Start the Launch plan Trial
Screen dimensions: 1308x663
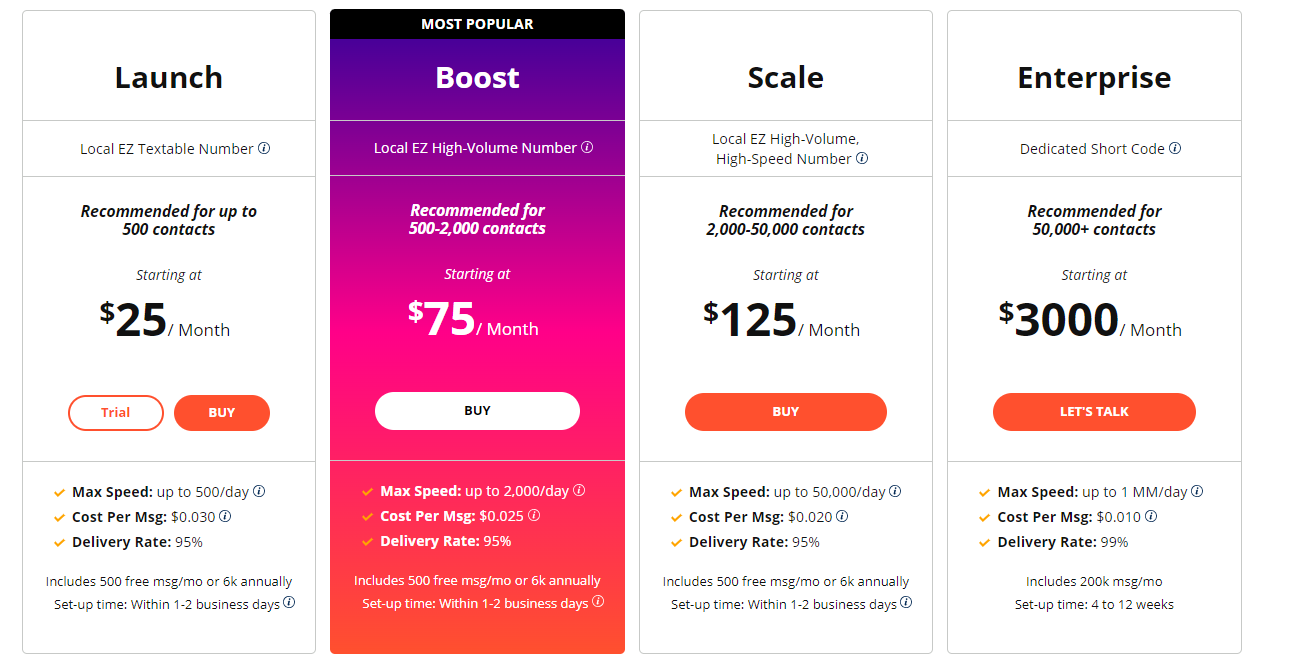click(116, 413)
